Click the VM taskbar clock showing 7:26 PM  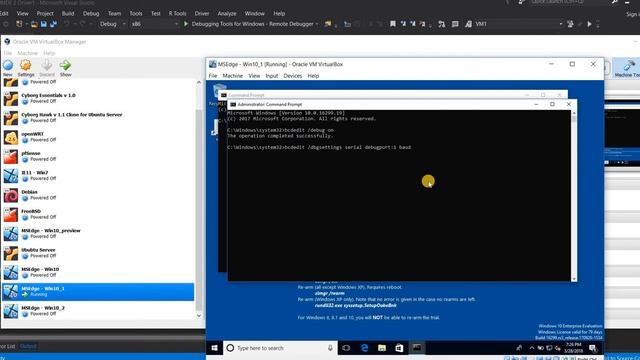pos(573,348)
